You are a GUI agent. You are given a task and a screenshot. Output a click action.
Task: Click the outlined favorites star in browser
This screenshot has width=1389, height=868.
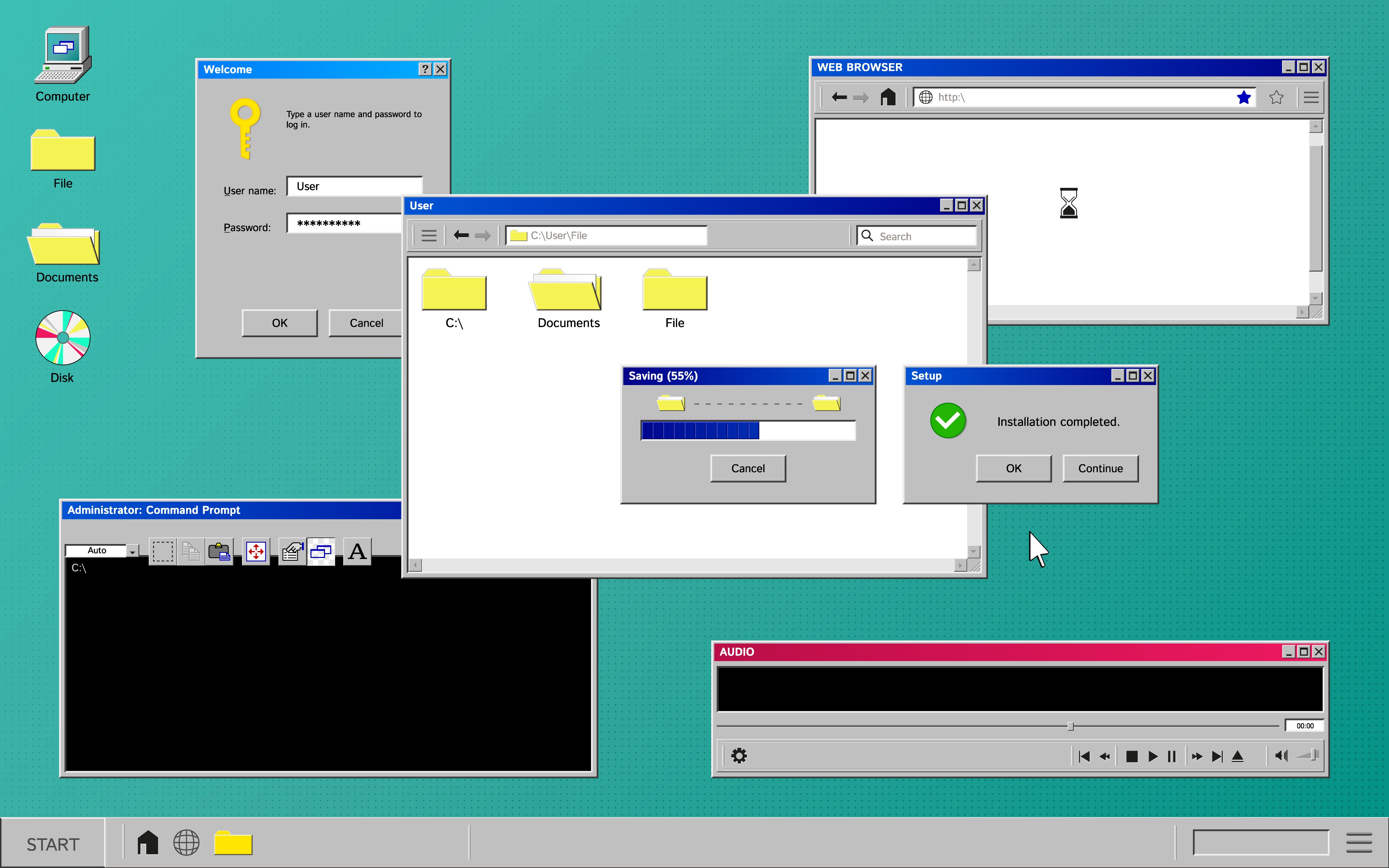tap(1276, 98)
